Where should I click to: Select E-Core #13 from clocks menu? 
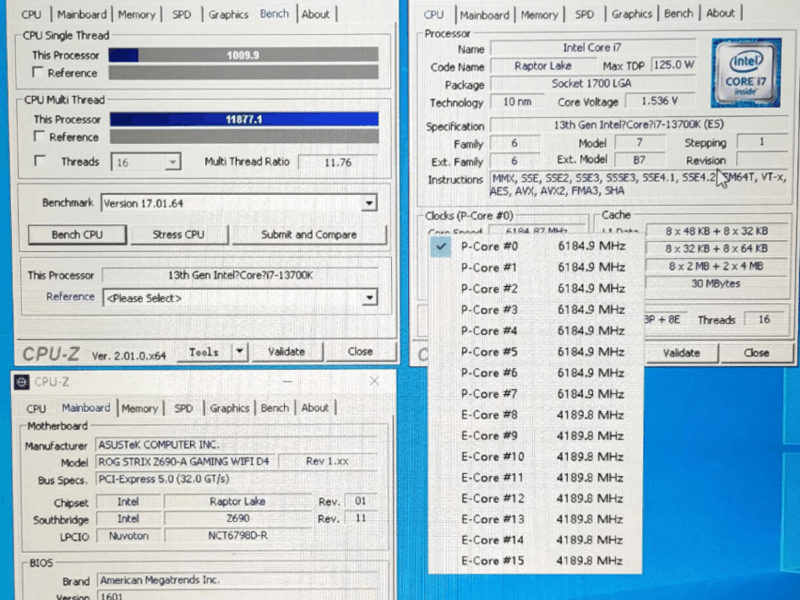pos(535,519)
